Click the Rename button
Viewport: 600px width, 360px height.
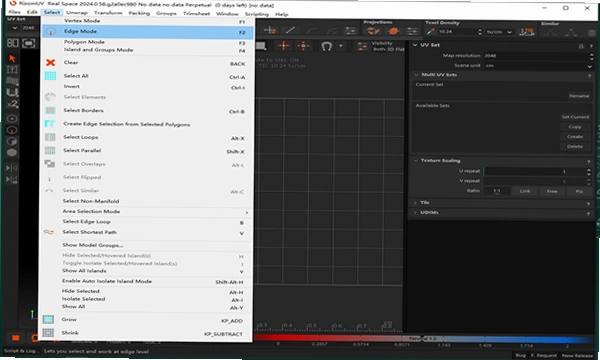(579, 96)
